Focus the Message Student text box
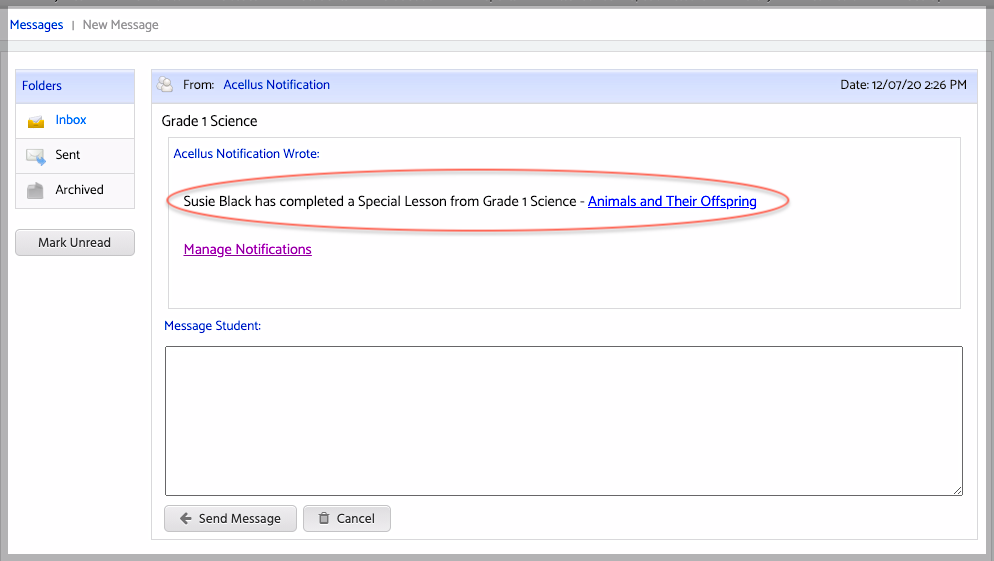The width and height of the screenshot is (994, 561). click(564, 421)
